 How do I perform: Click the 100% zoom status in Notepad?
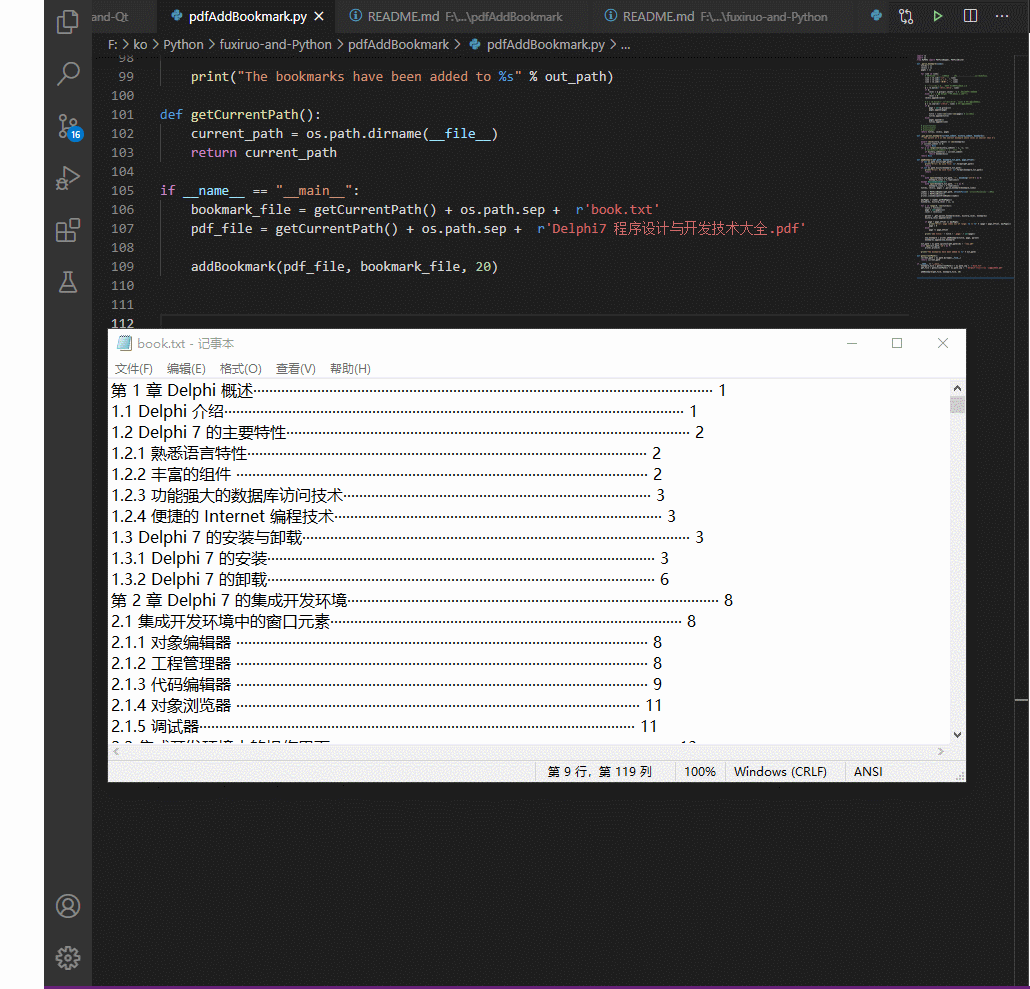pos(700,771)
